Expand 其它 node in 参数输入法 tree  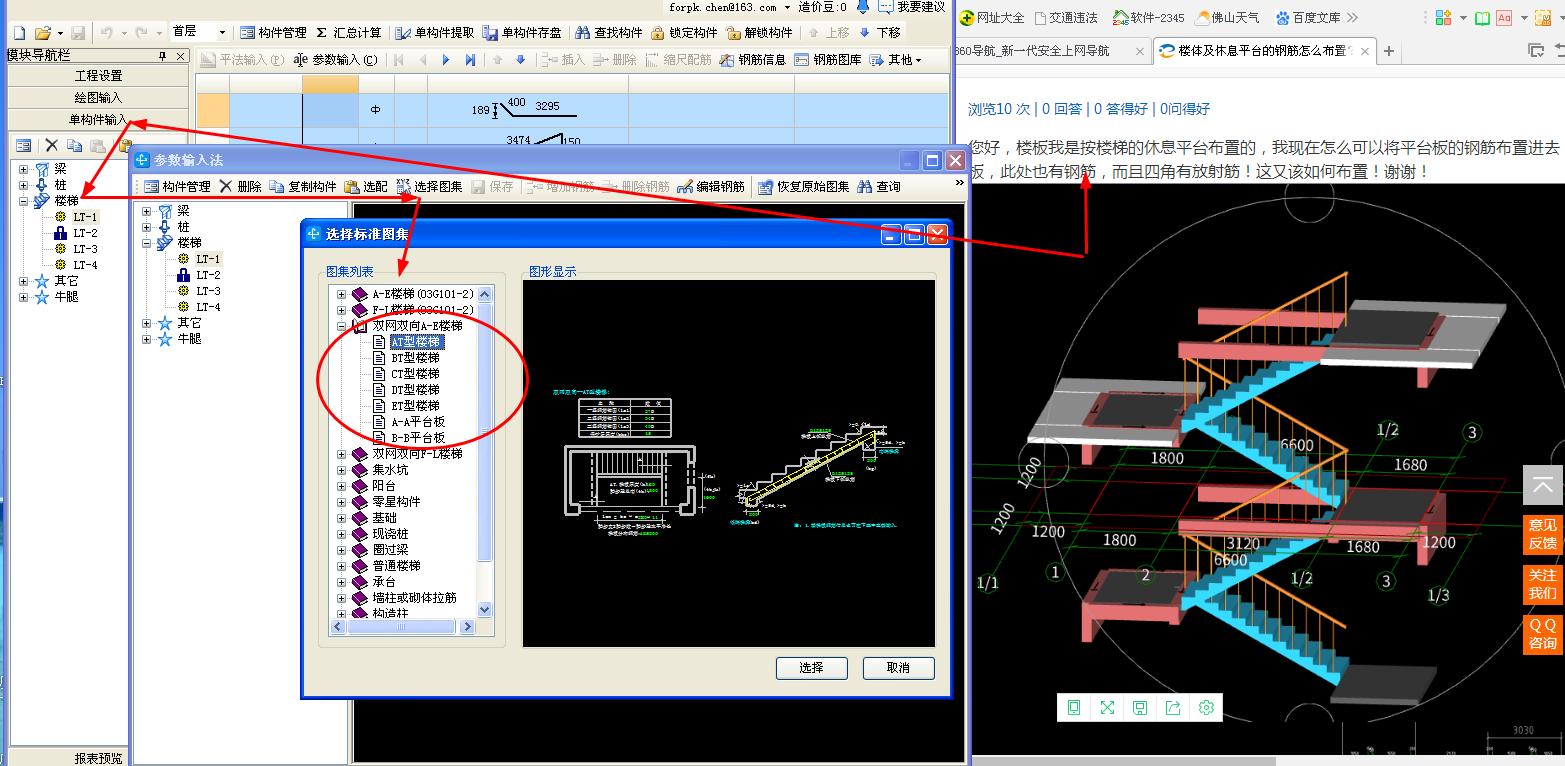coord(147,323)
